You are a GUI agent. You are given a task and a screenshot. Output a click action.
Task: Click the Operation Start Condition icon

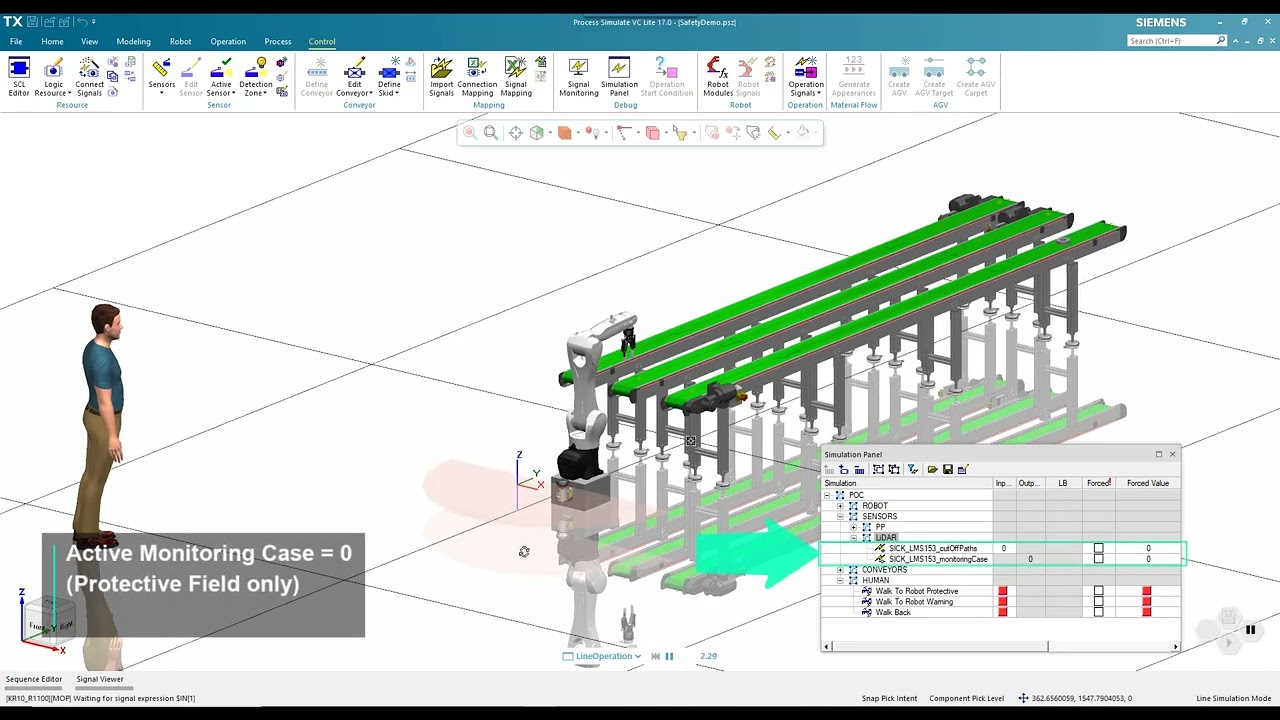tap(667, 77)
